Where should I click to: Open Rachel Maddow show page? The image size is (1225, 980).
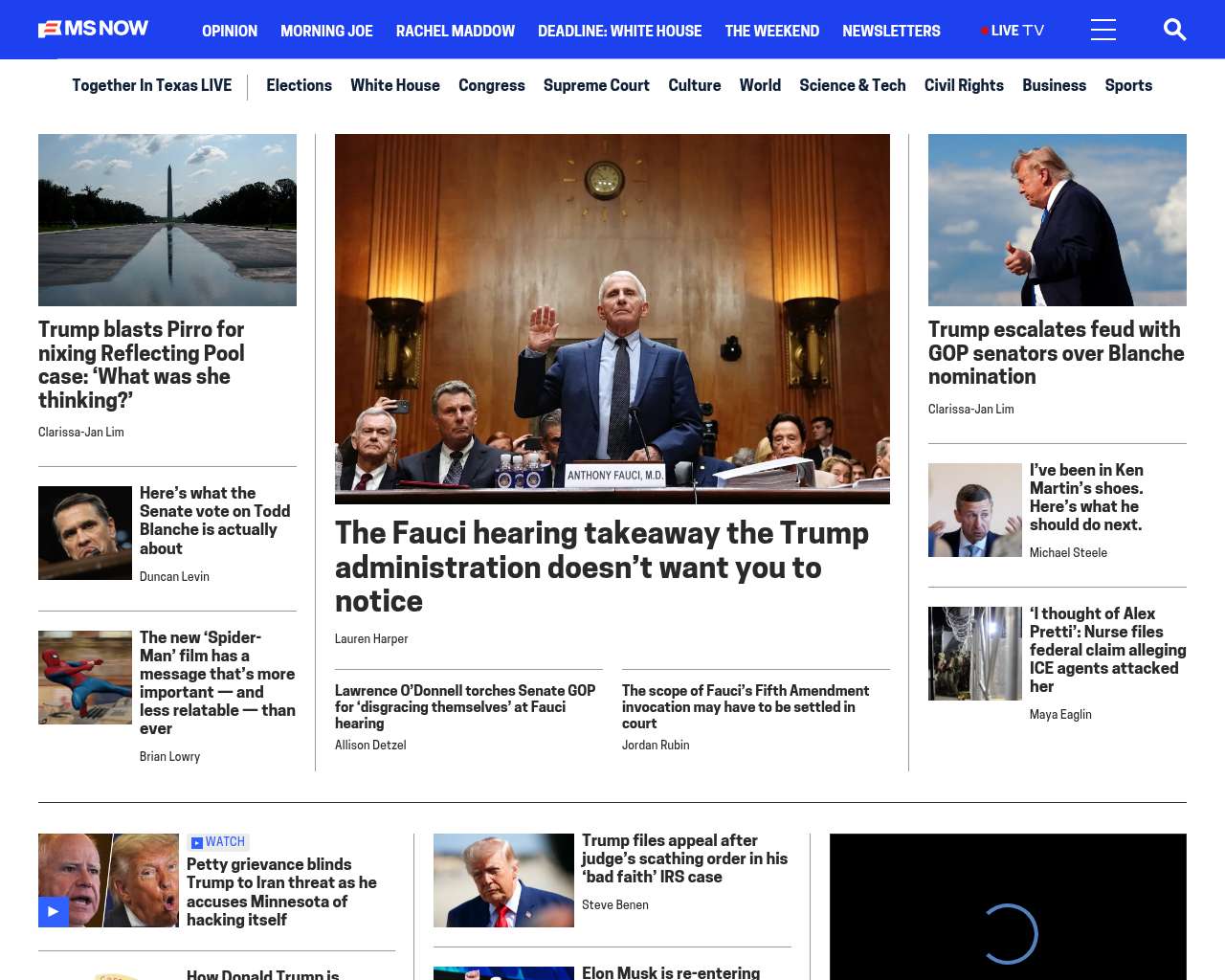(x=456, y=31)
